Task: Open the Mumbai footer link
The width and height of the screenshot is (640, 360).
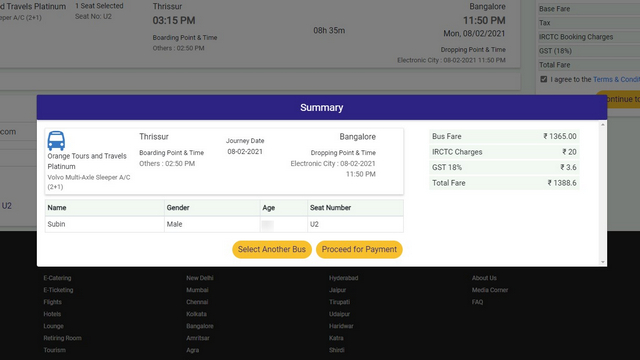Action: pyautogui.click(x=197, y=290)
